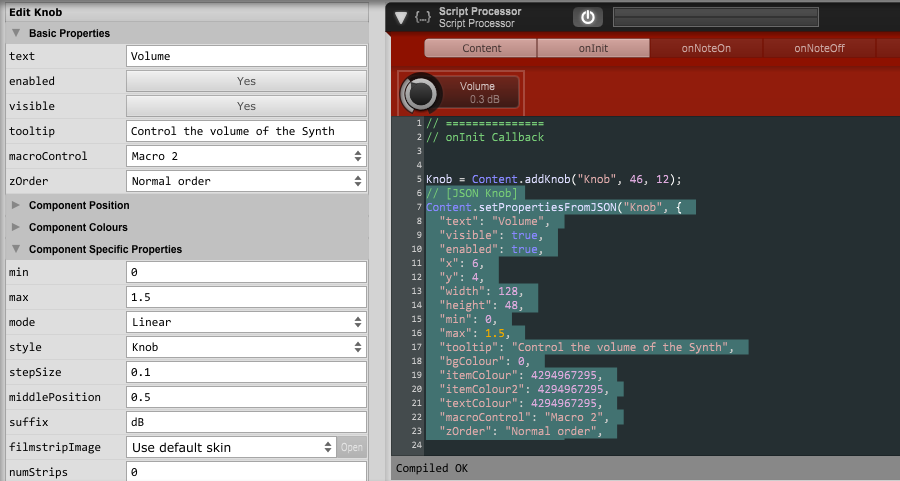The image size is (900, 481).
Task: Click the script braces icon in header
Action: click(423, 18)
